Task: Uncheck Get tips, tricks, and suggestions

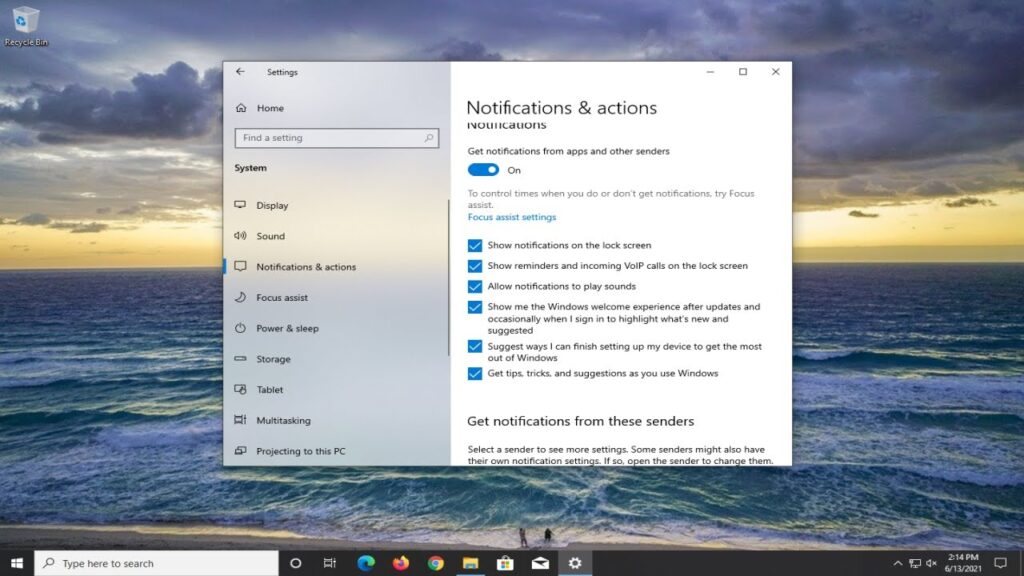Action: tap(475, 374)
